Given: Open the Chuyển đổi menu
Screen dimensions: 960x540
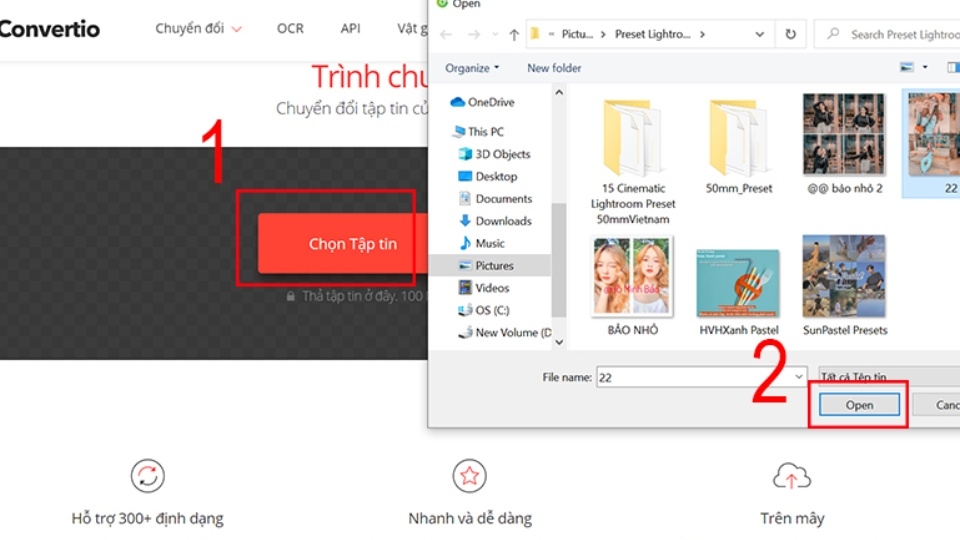Looking at the screenshot, I should [198, 29].
